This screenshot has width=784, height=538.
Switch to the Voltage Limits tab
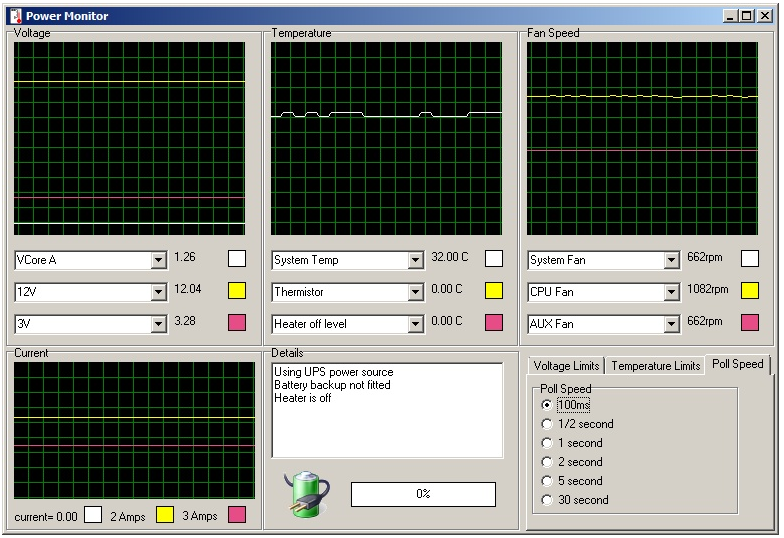point(566,366)
